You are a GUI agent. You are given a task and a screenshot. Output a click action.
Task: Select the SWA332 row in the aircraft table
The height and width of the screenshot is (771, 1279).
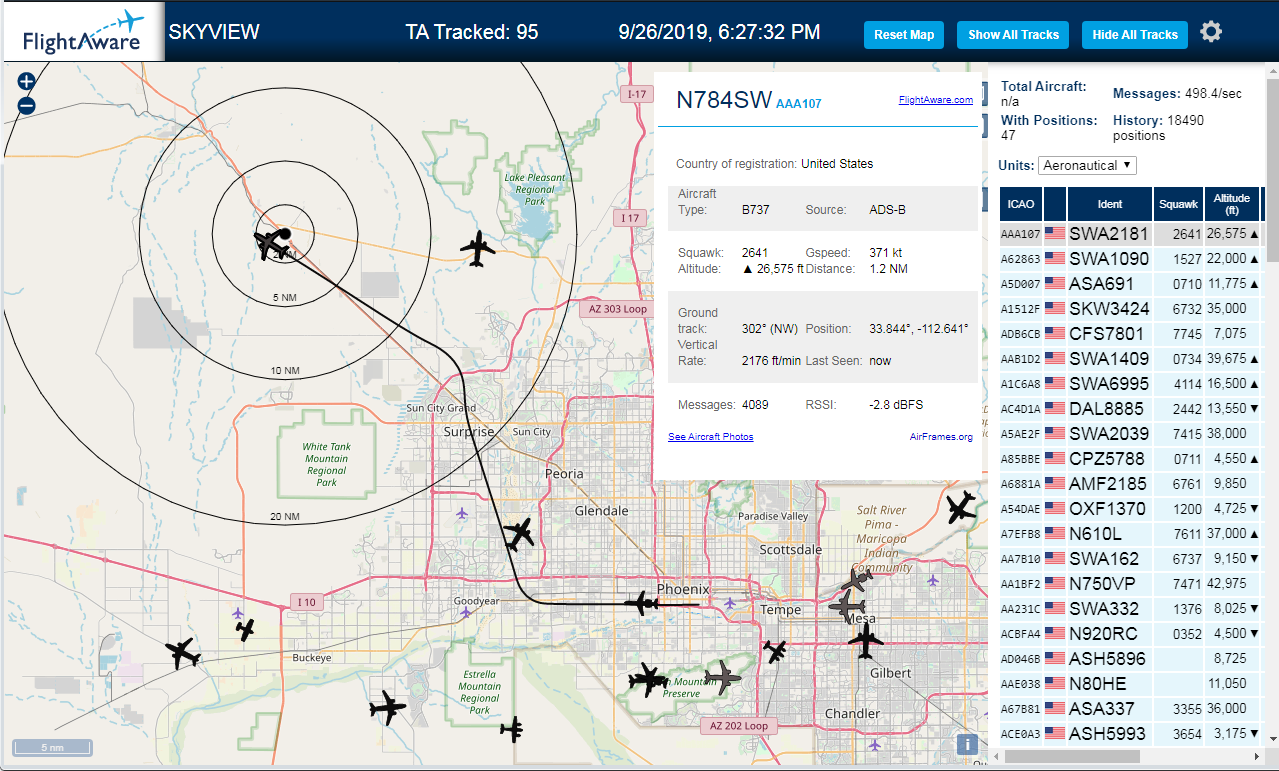pos(1130,609)
